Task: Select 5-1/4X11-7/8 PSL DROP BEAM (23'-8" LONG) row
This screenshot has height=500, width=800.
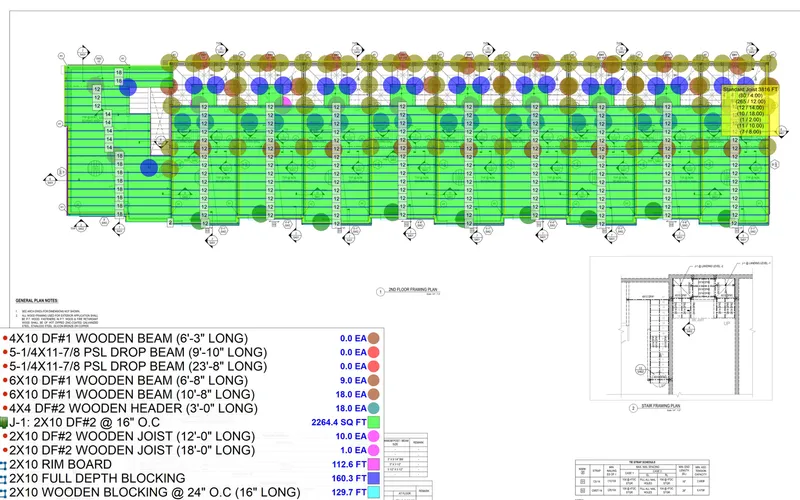Action: tap(191, 366)
